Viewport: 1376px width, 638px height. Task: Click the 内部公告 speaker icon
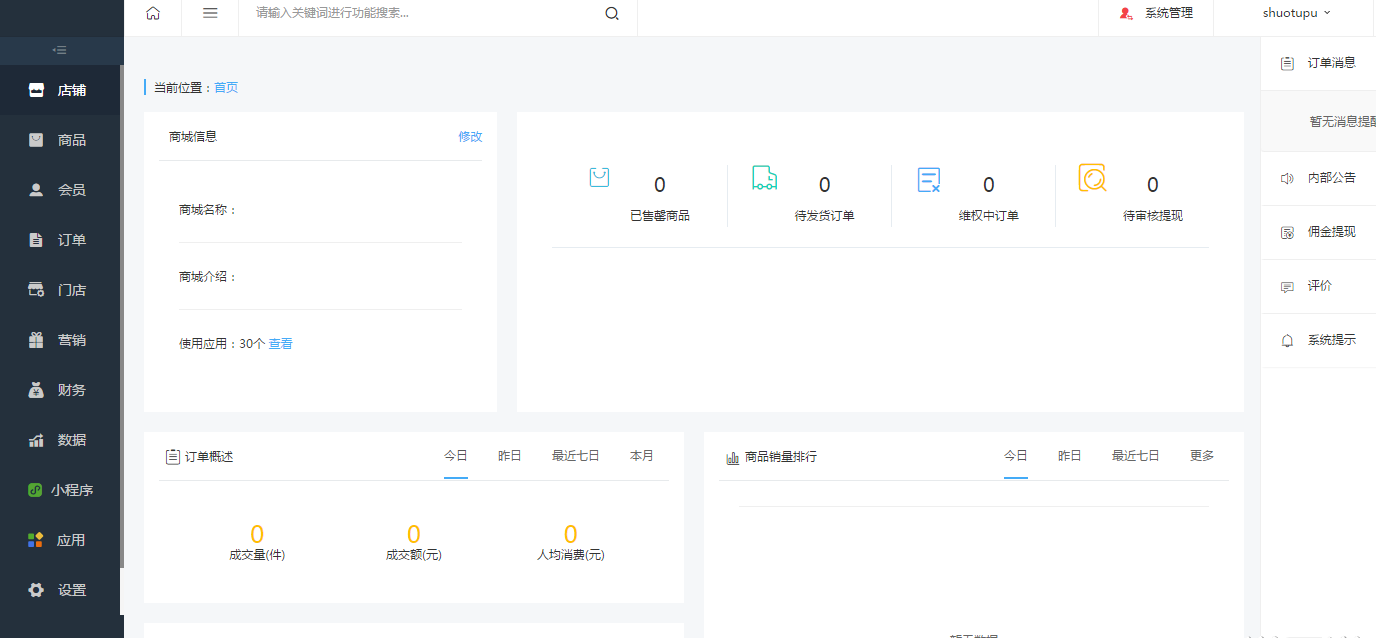coord(1288,178)
